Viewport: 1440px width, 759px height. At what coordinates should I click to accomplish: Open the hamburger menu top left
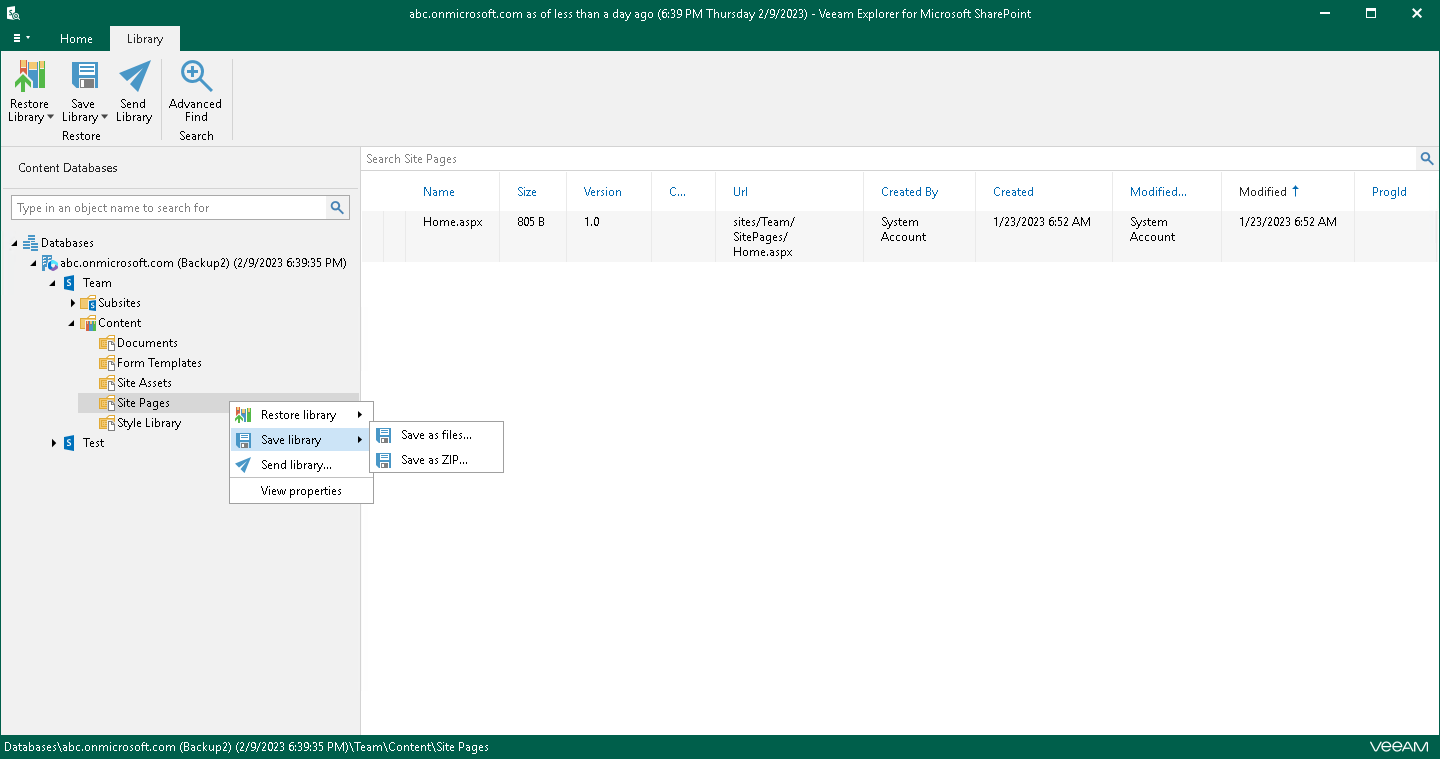tap(20, 38)
